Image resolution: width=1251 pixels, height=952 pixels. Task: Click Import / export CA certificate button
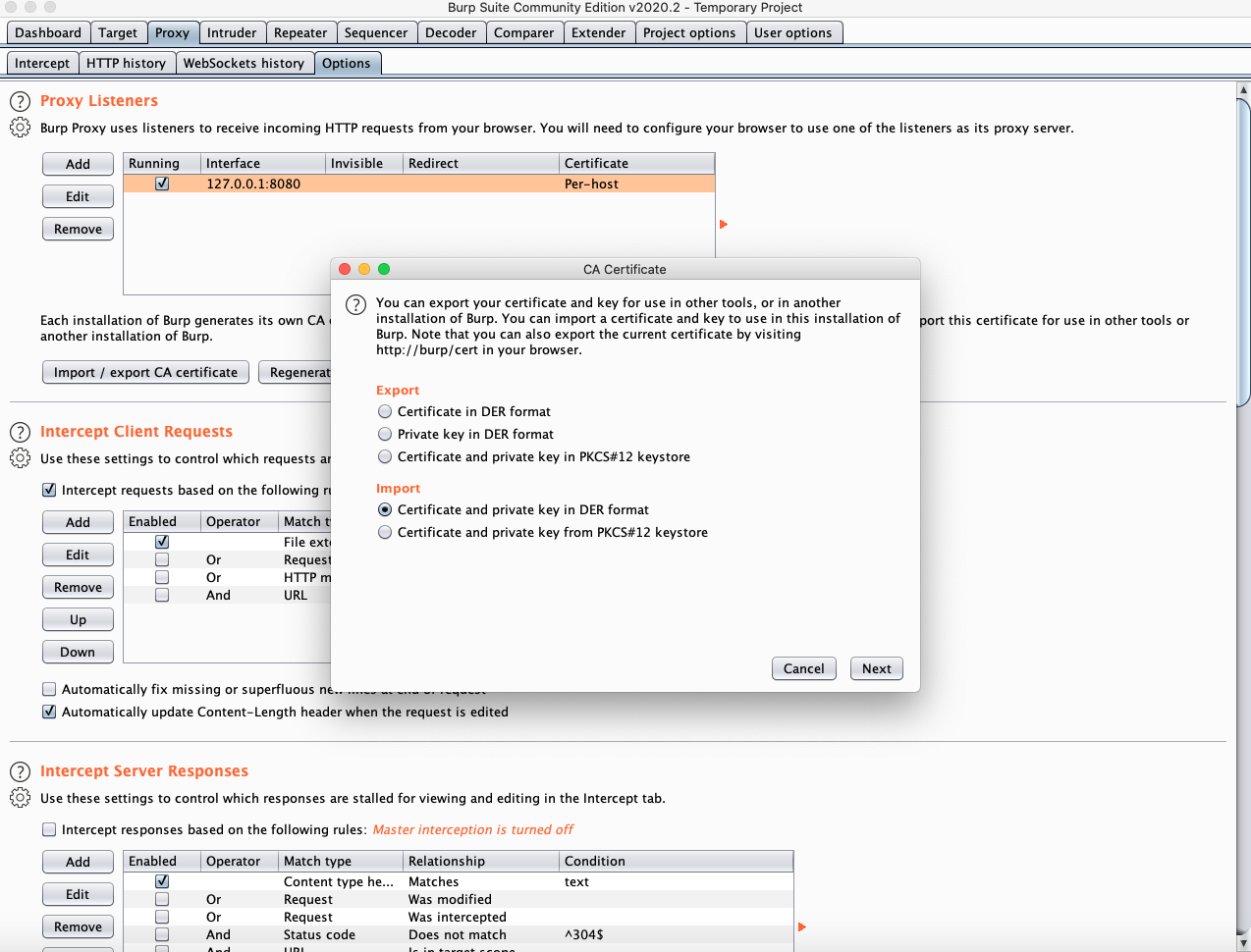pos(146,372)
